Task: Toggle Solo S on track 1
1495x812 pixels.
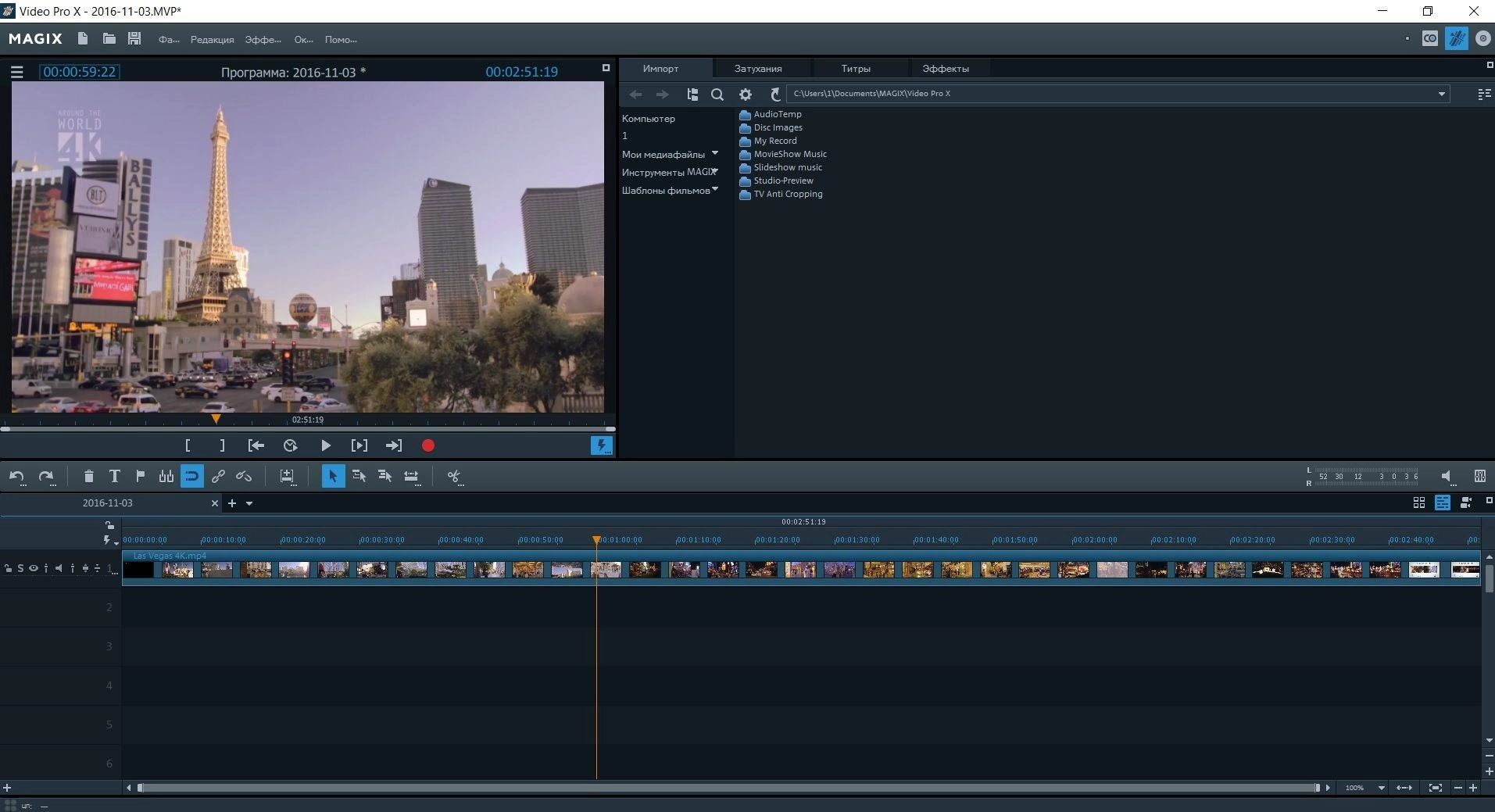Action: click(x=21, y=568)
